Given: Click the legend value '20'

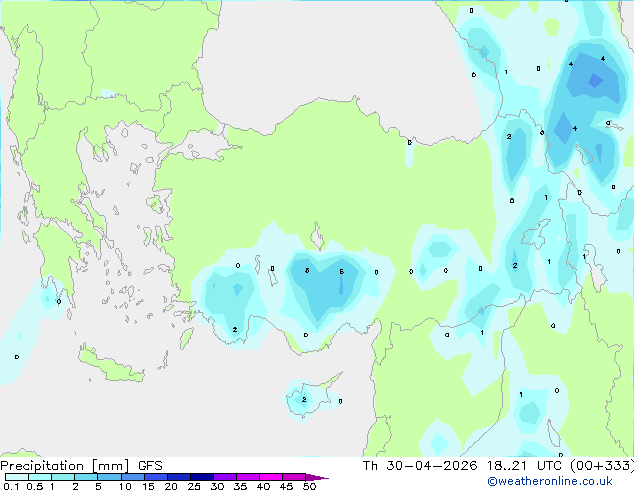Looking at the screenshot, I should 171,486.
